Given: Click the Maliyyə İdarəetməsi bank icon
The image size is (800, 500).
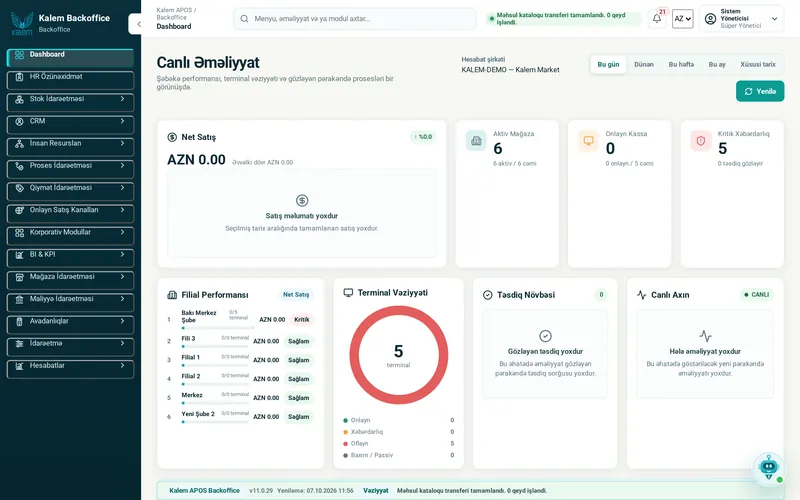Looking at the screenshot, I should (19, 299).
